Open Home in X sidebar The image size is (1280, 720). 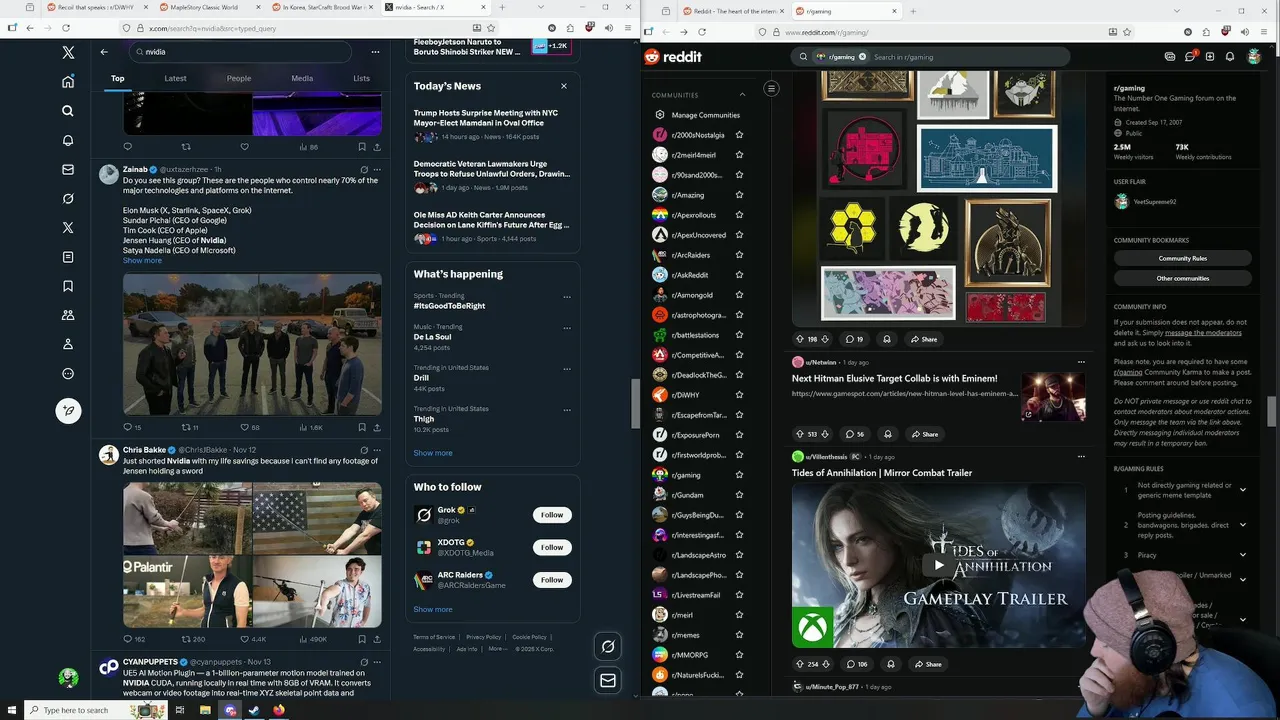(68, 82)
